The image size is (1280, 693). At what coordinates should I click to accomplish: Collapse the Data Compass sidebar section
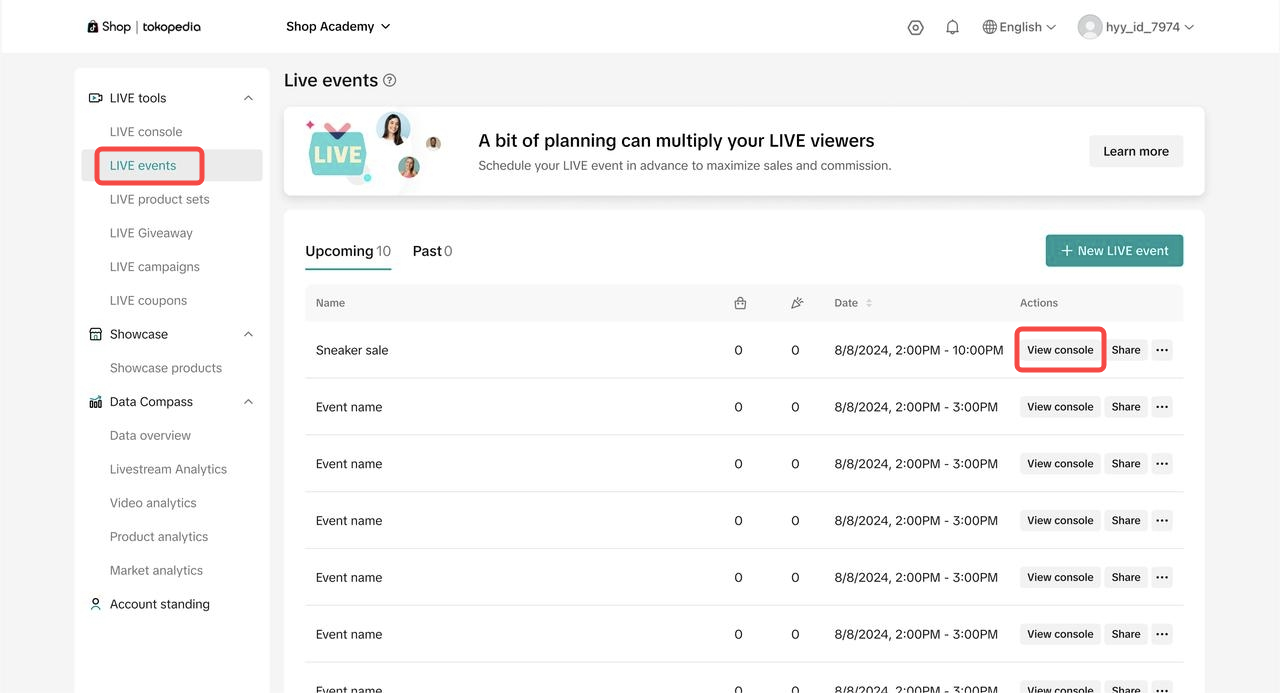pos(248,402)
